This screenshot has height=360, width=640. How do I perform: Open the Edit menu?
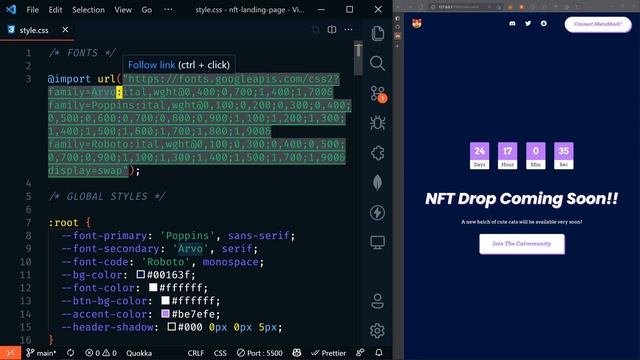(55, 10)
